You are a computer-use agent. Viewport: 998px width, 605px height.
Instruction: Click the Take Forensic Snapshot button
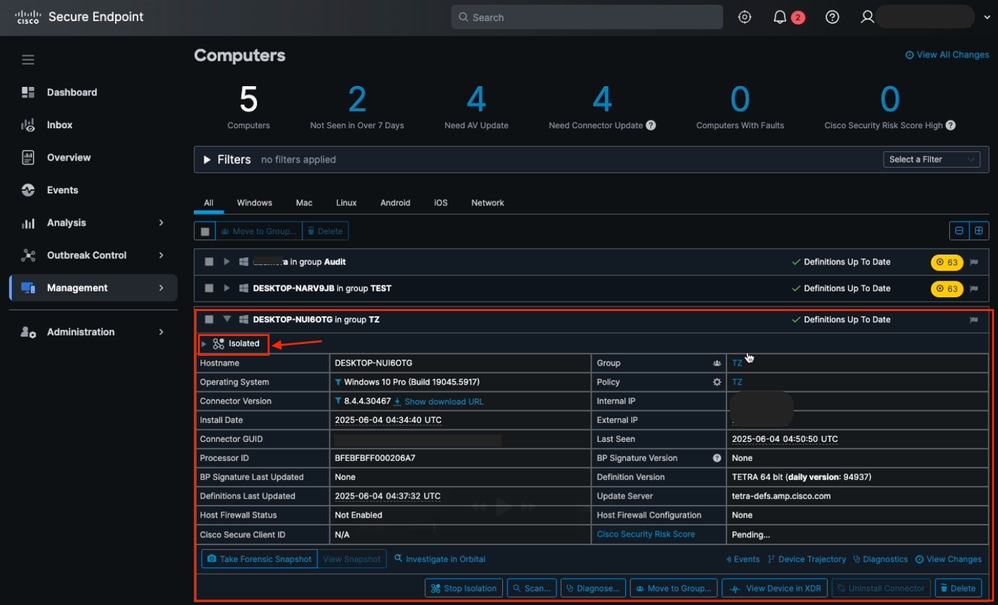coord(260,559)
